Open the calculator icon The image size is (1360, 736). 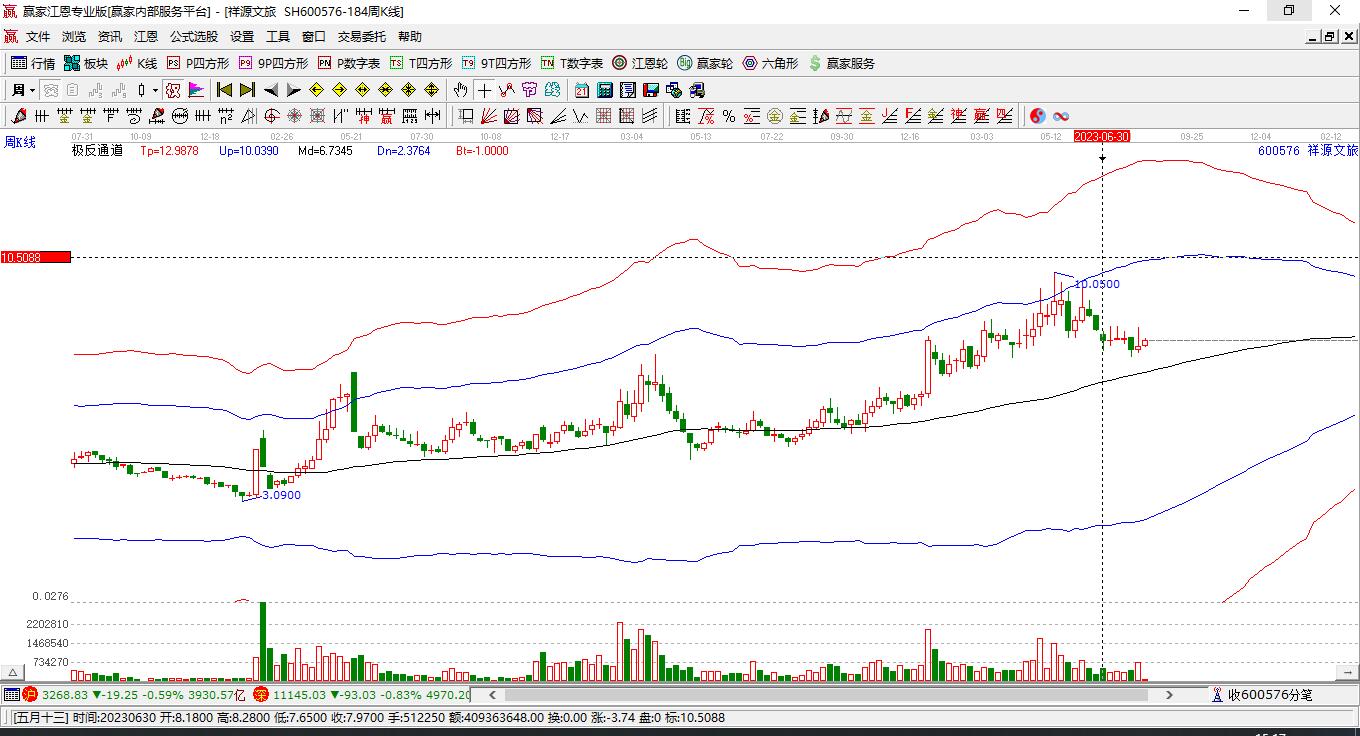click(x=605, y=90)
